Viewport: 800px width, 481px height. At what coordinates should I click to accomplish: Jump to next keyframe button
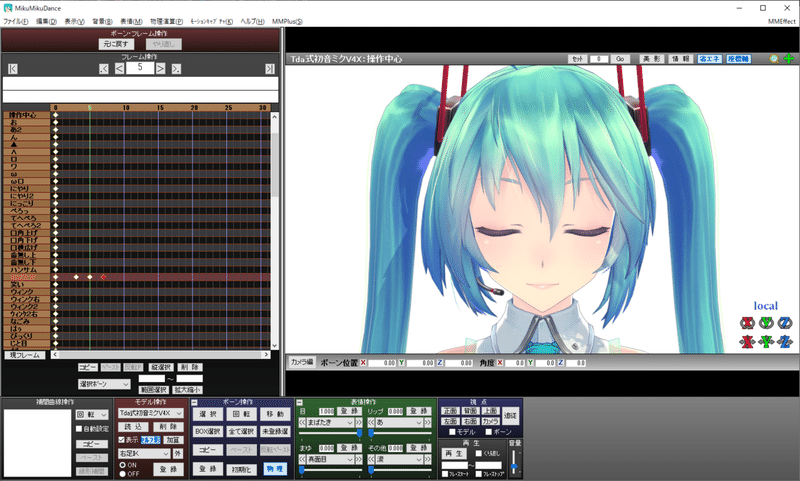[176, 69]
